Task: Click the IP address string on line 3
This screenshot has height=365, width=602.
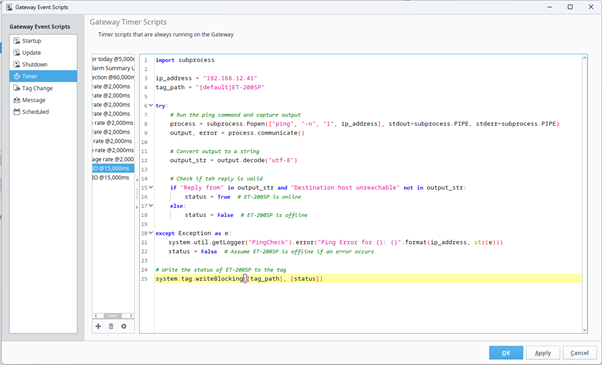Action: (x=230, y=78)
